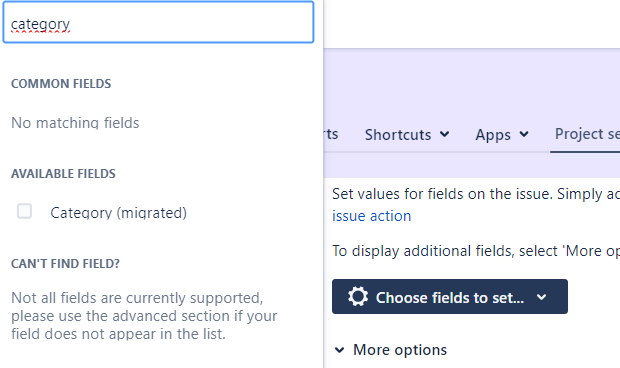
Task: Expand the More options section
Action: point(391,350)
